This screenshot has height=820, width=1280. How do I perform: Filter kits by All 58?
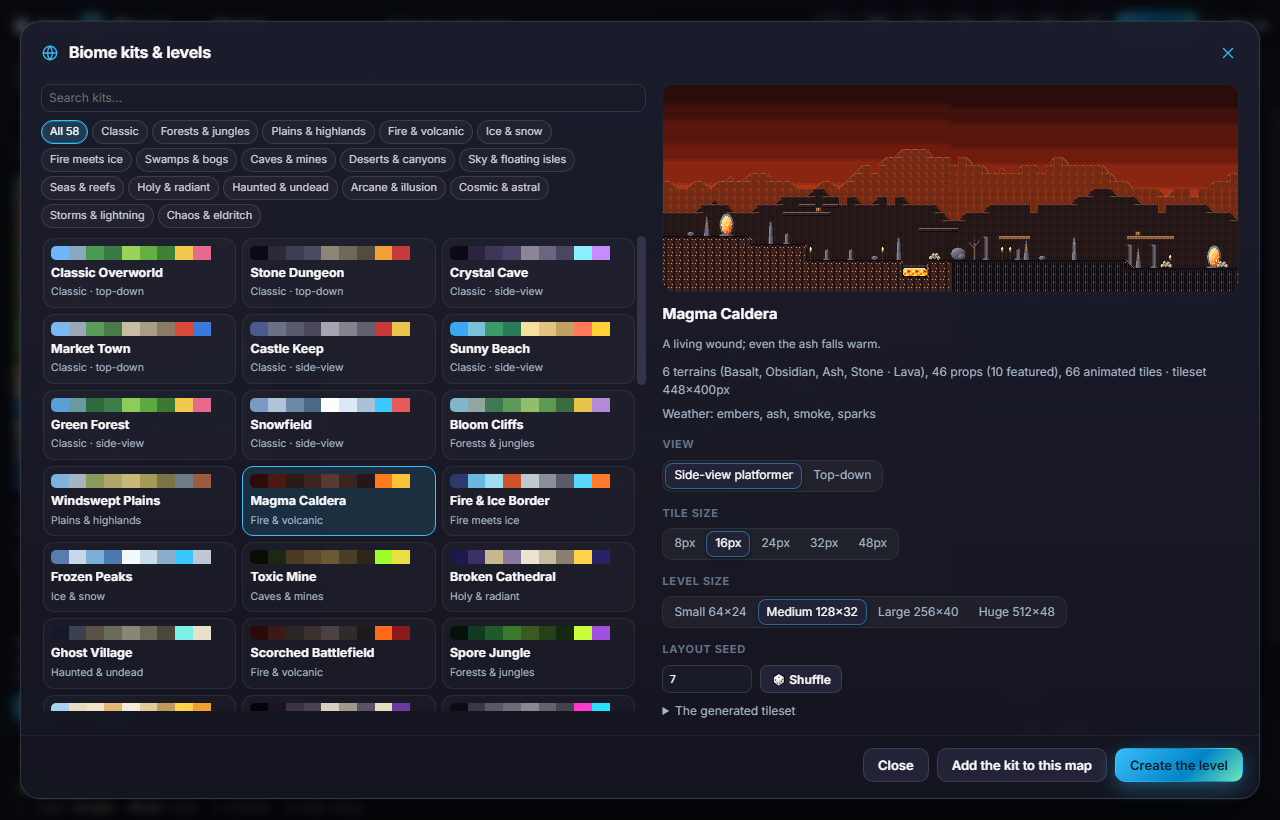click(65, 131)
